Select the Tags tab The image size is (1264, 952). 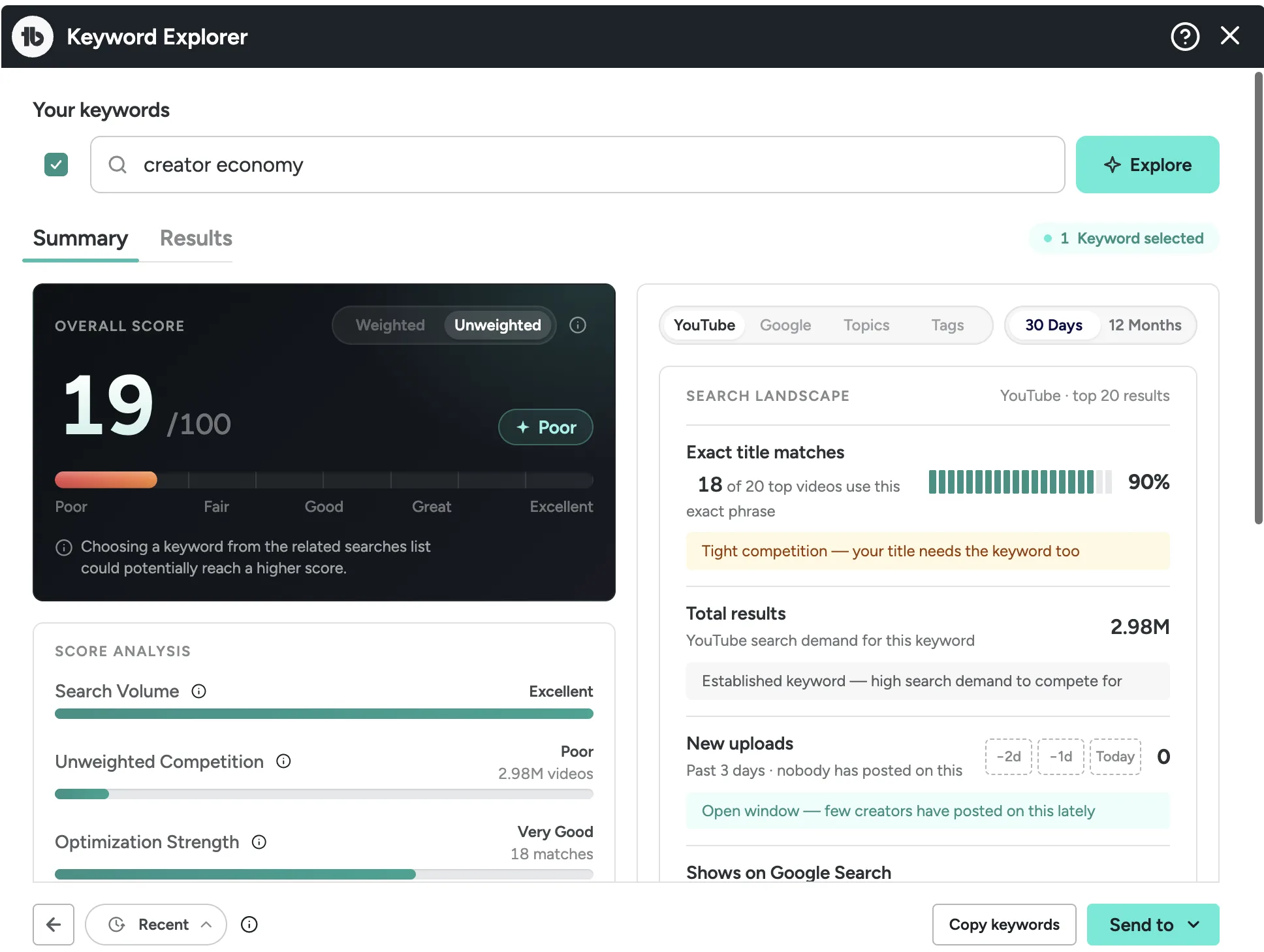(947, 325)
